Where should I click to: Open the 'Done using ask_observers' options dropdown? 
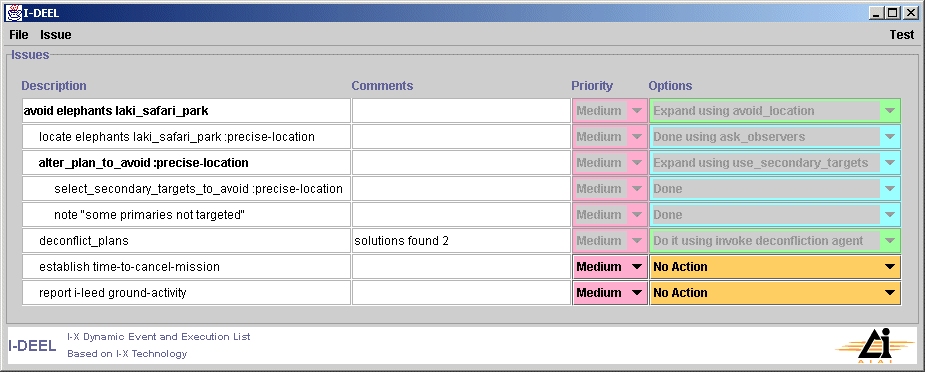(775, 137)
